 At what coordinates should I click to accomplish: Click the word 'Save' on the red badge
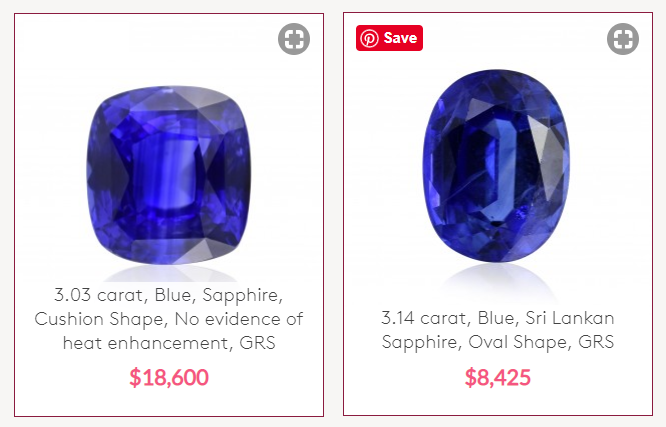pyautogui.click(x=400, y=38)
